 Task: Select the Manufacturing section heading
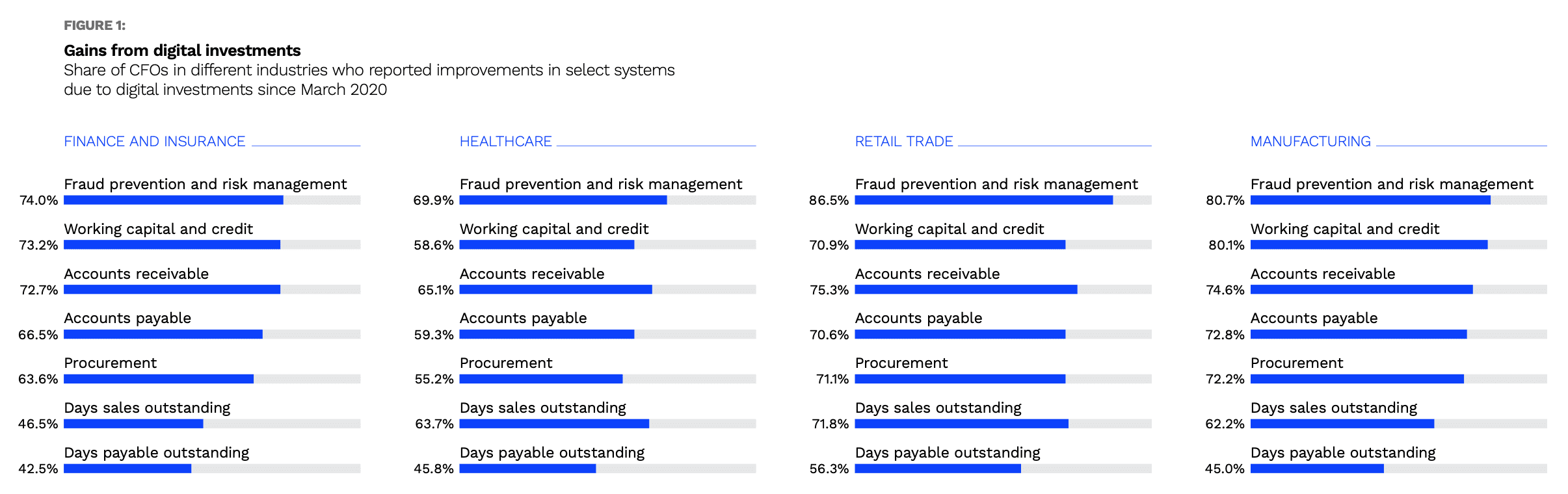[1310, 142]
